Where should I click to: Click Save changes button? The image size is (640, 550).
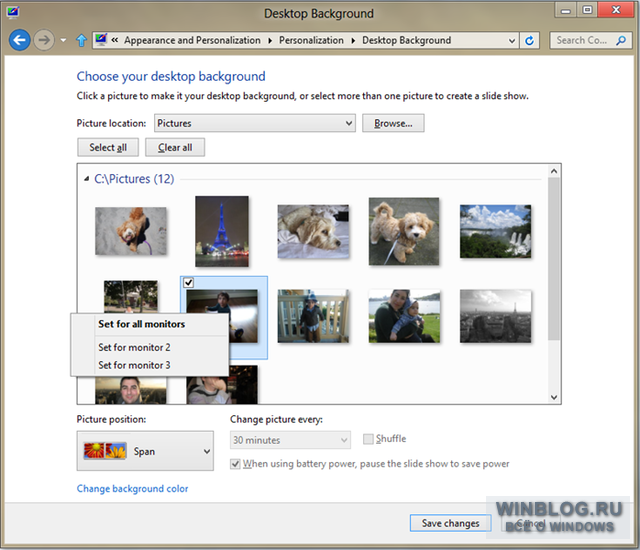[x=451, y=523]
